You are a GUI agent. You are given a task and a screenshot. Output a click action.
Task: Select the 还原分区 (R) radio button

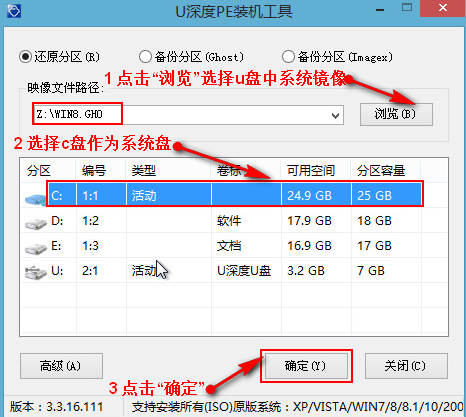[25, 57]
